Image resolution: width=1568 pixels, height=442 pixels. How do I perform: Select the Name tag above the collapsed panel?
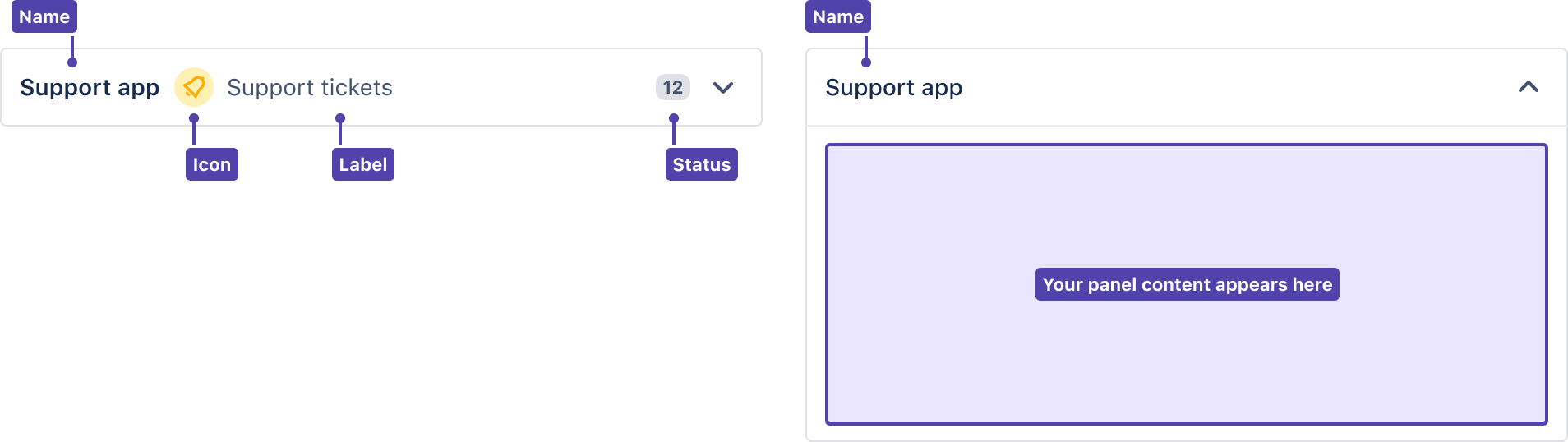point(44,16)
